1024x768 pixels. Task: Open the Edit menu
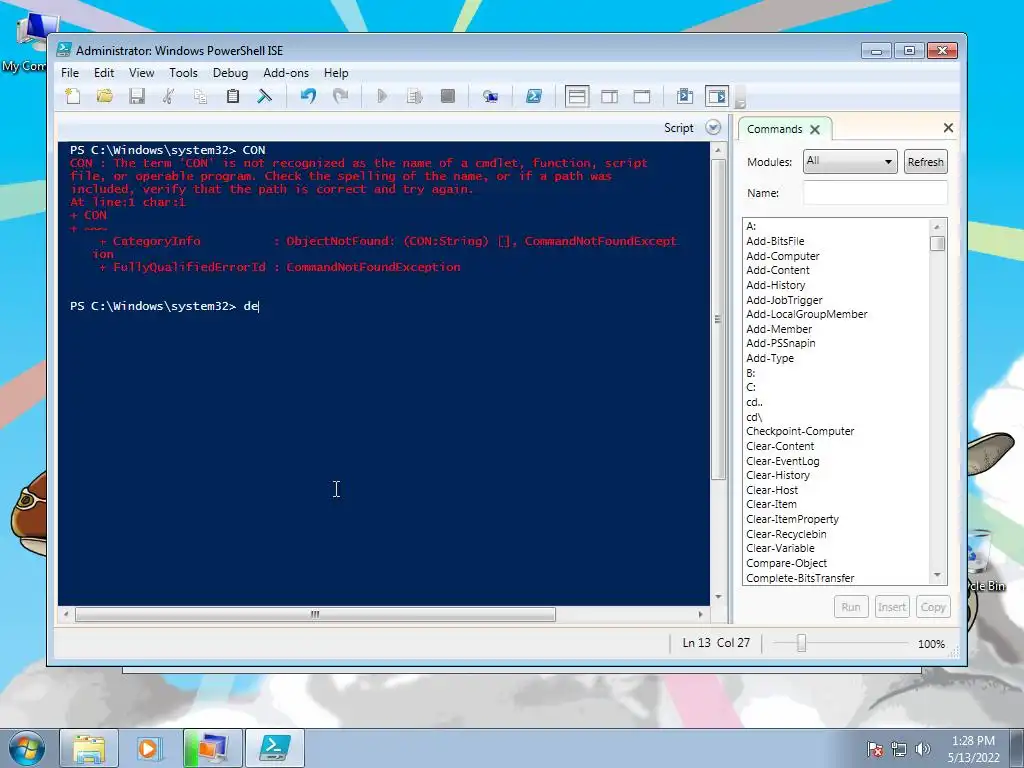(x=104, y=73)
